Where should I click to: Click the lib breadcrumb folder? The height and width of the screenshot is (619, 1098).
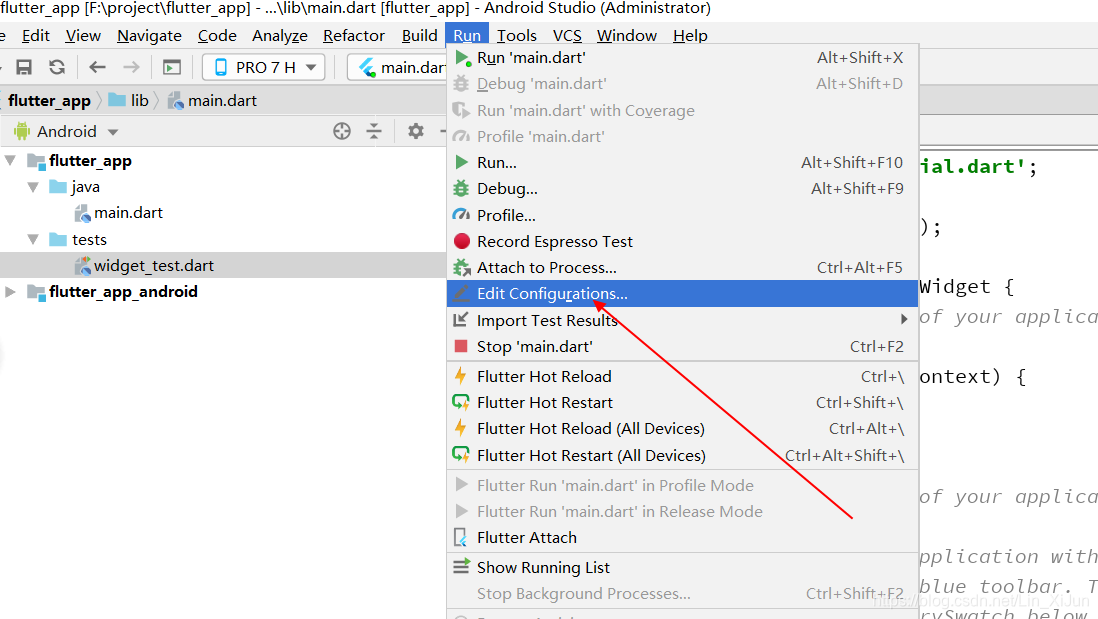[130, 101]
